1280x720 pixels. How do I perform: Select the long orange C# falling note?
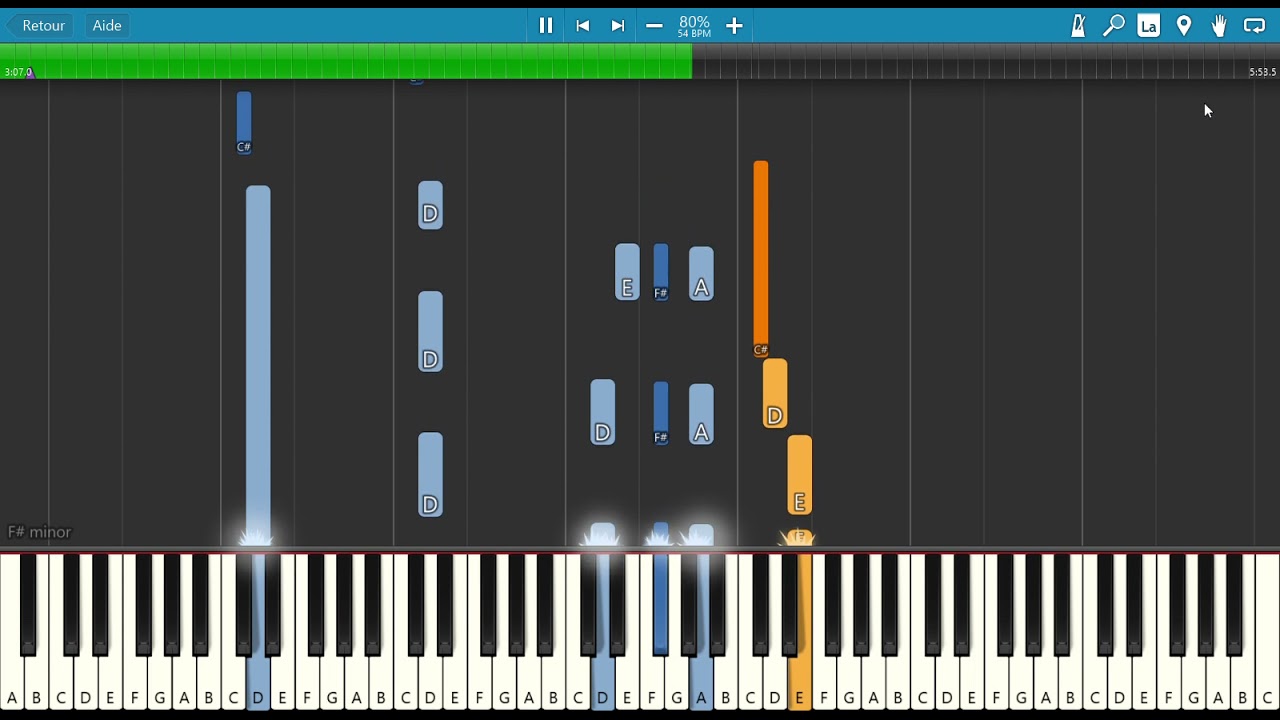coord(761,258)
